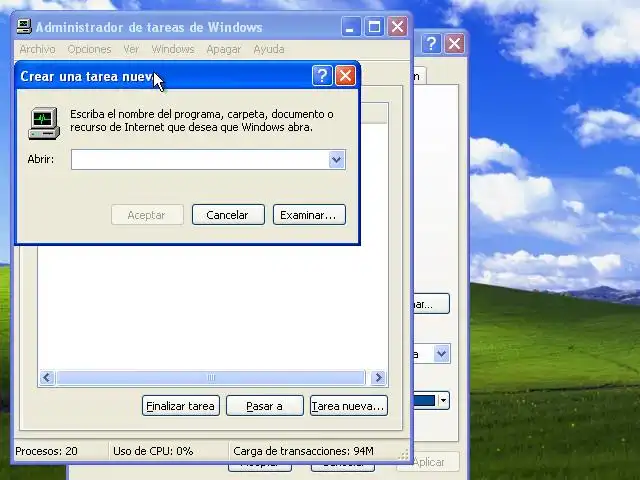Click the Cancelar button in the dialog
This screenshot has height=480, width=640.
pyautogui.click(x=228, y=215)
